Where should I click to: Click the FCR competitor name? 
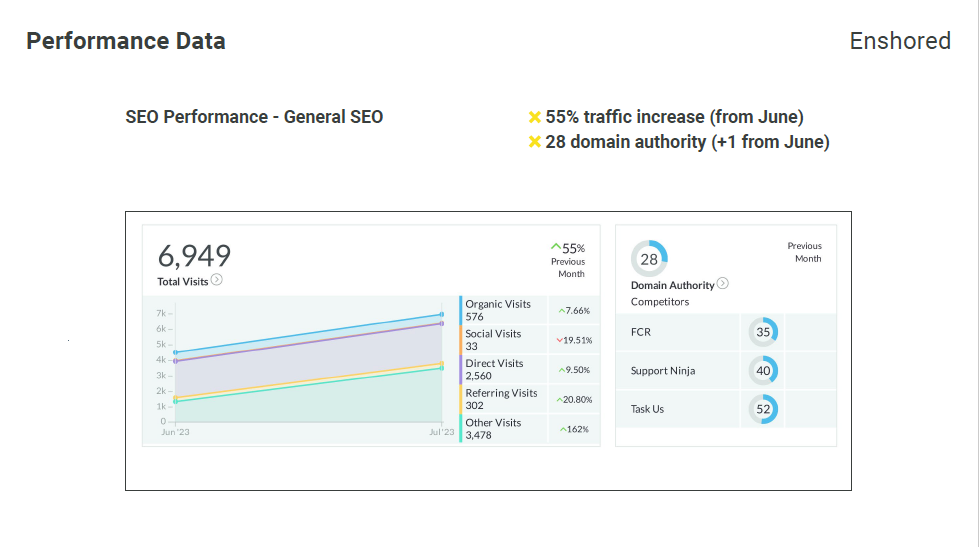click(x=641, y=332)
